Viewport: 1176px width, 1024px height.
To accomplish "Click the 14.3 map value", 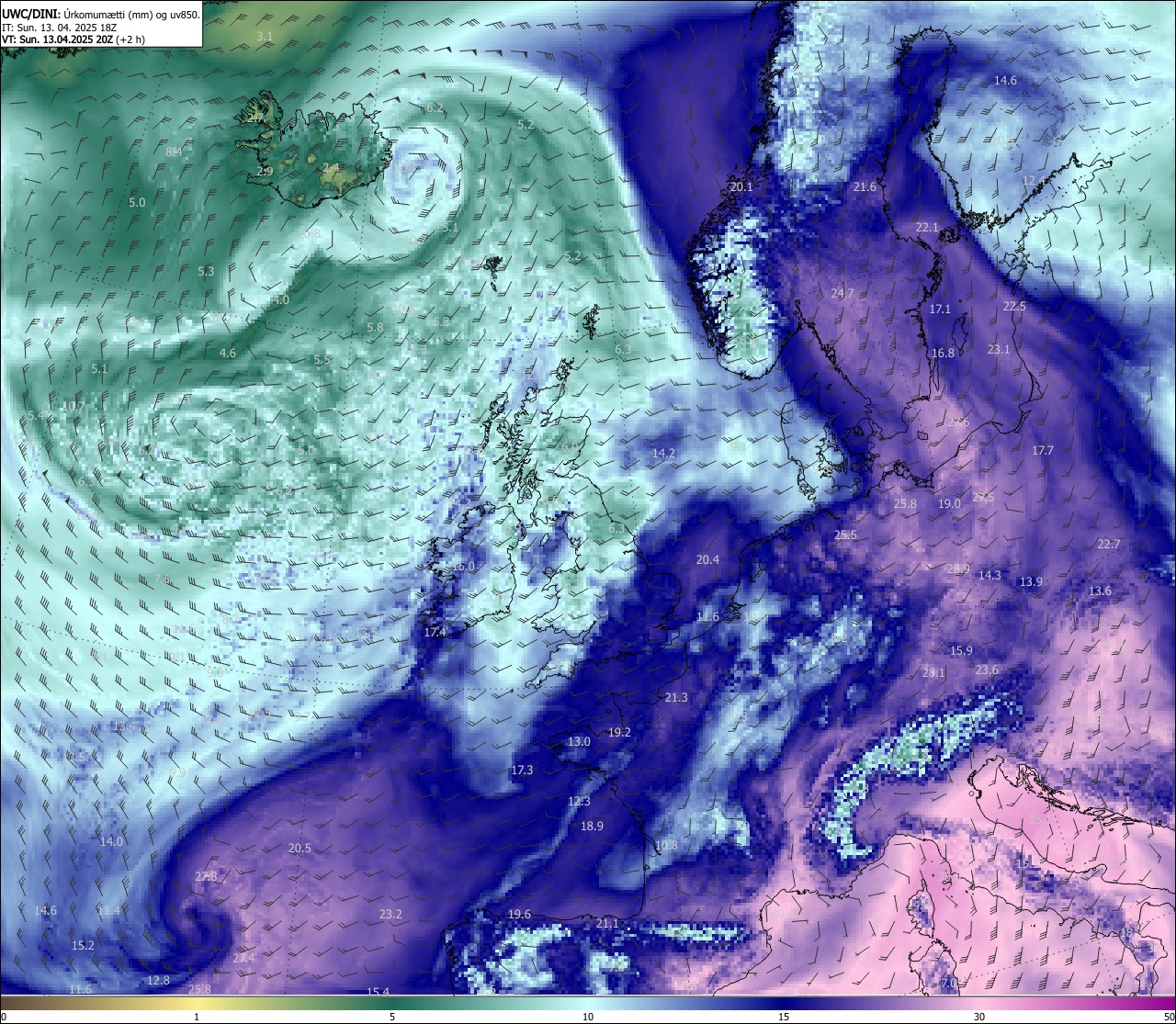I will [x=989, y=575].
